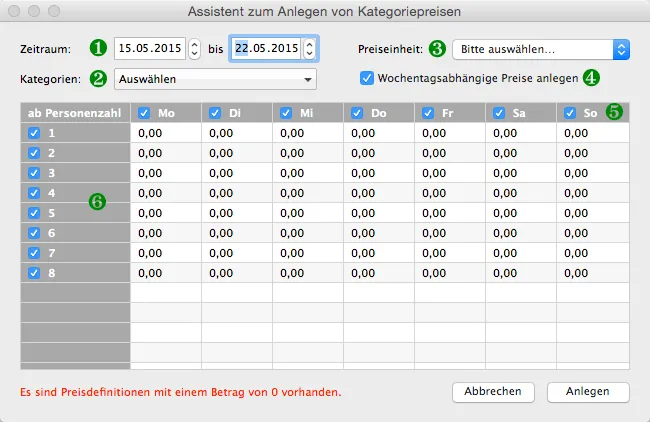Uncheck the Mi weekday column checkbox
This screenshot has height=422, width=650.
(286, 113)
